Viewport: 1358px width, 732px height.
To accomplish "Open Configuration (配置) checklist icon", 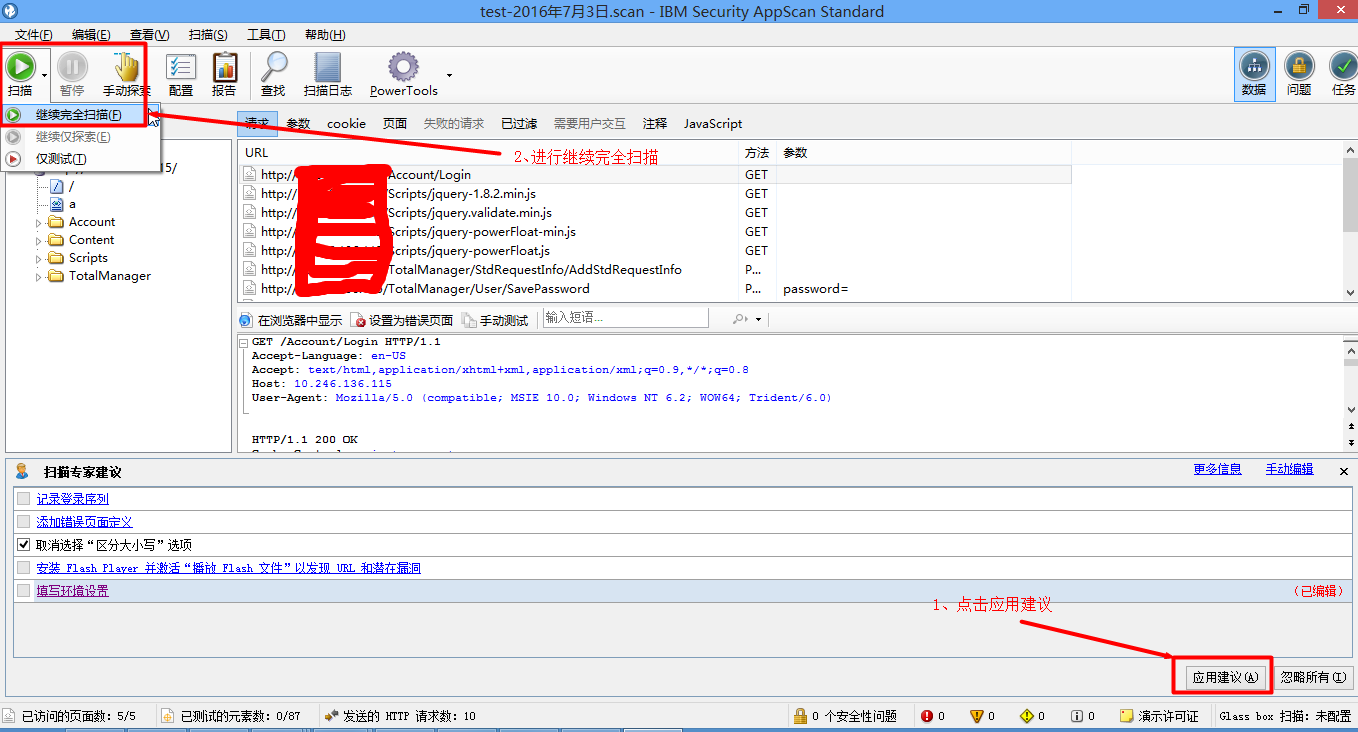I will pyautogui.click(x=181, y=67).
